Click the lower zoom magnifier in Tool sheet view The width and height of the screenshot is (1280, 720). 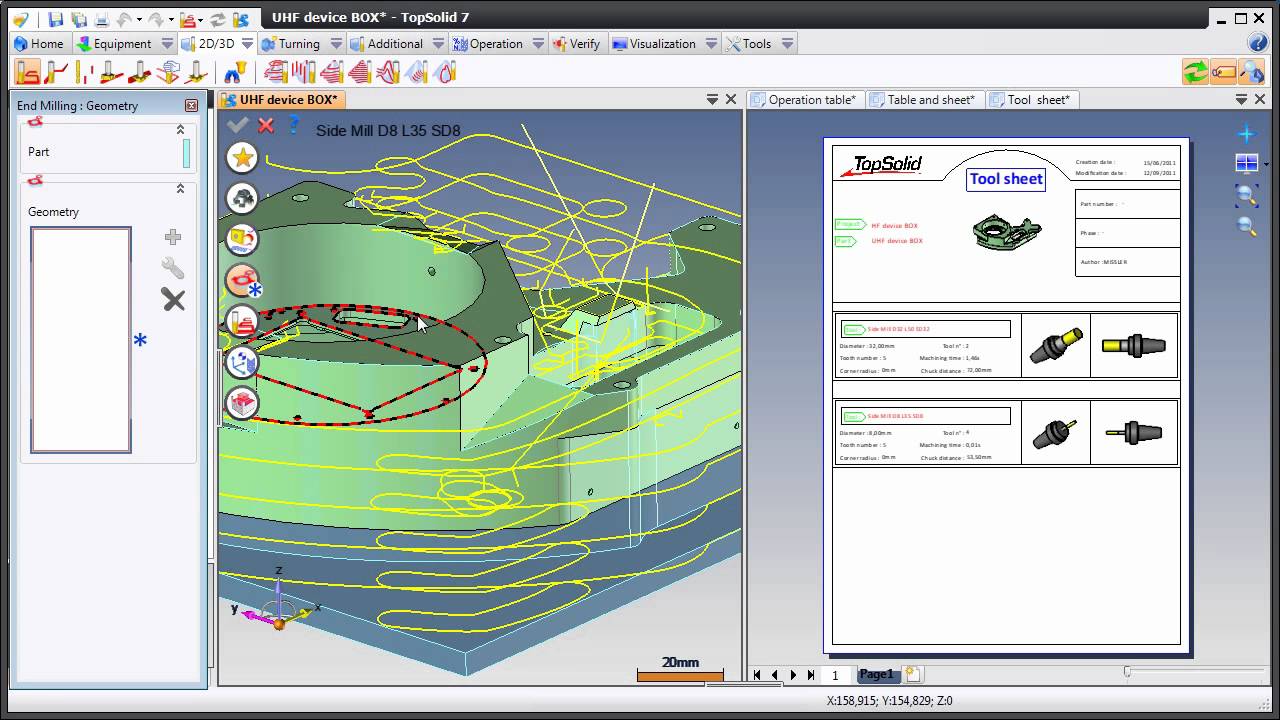1246,226
